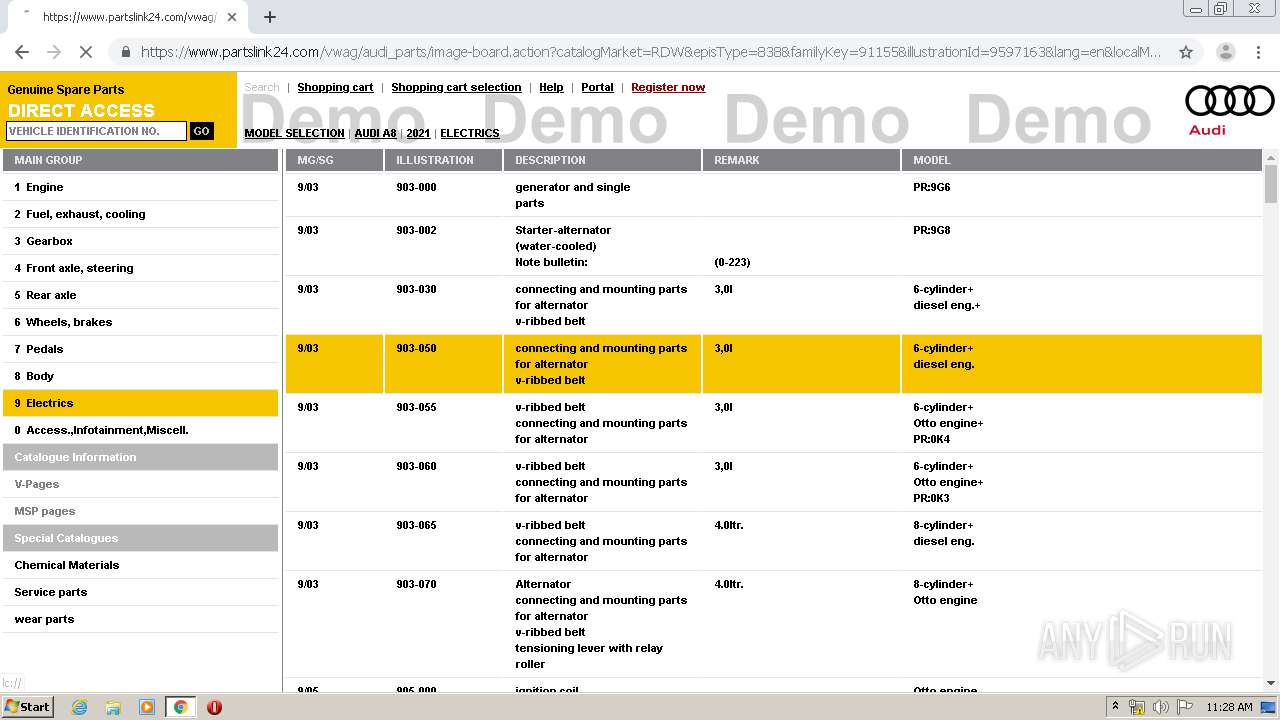Launch Internet Explorer from the taskbar
Image resolution: width=1280 pixels, height=720 pixels.
(80, 707)
